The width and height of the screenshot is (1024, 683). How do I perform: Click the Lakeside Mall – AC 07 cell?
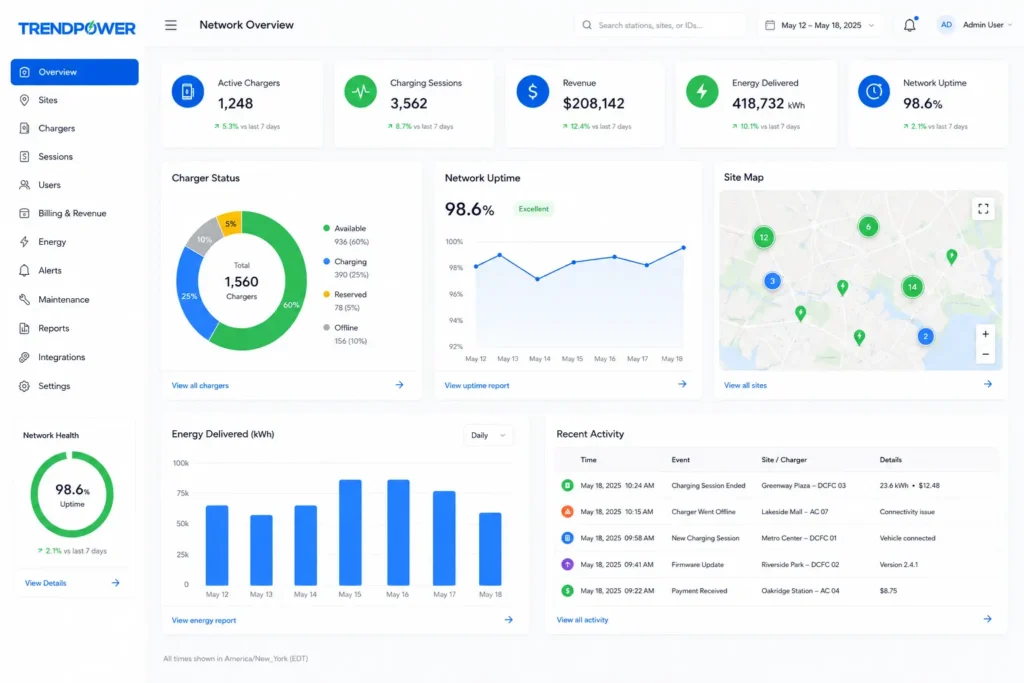click(794, 512)
